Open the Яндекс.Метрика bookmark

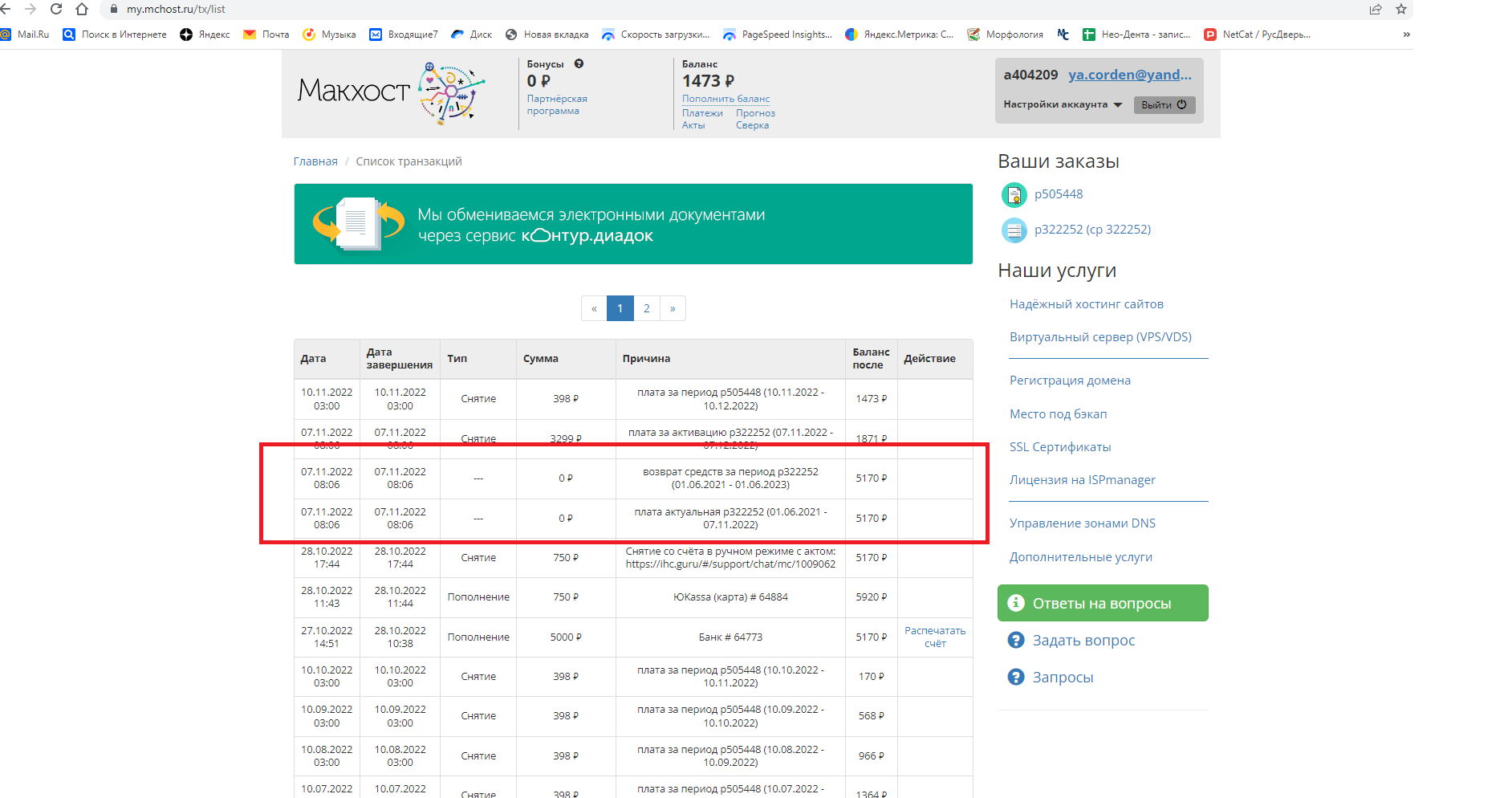pyautogui.click(x=900, y=35)
